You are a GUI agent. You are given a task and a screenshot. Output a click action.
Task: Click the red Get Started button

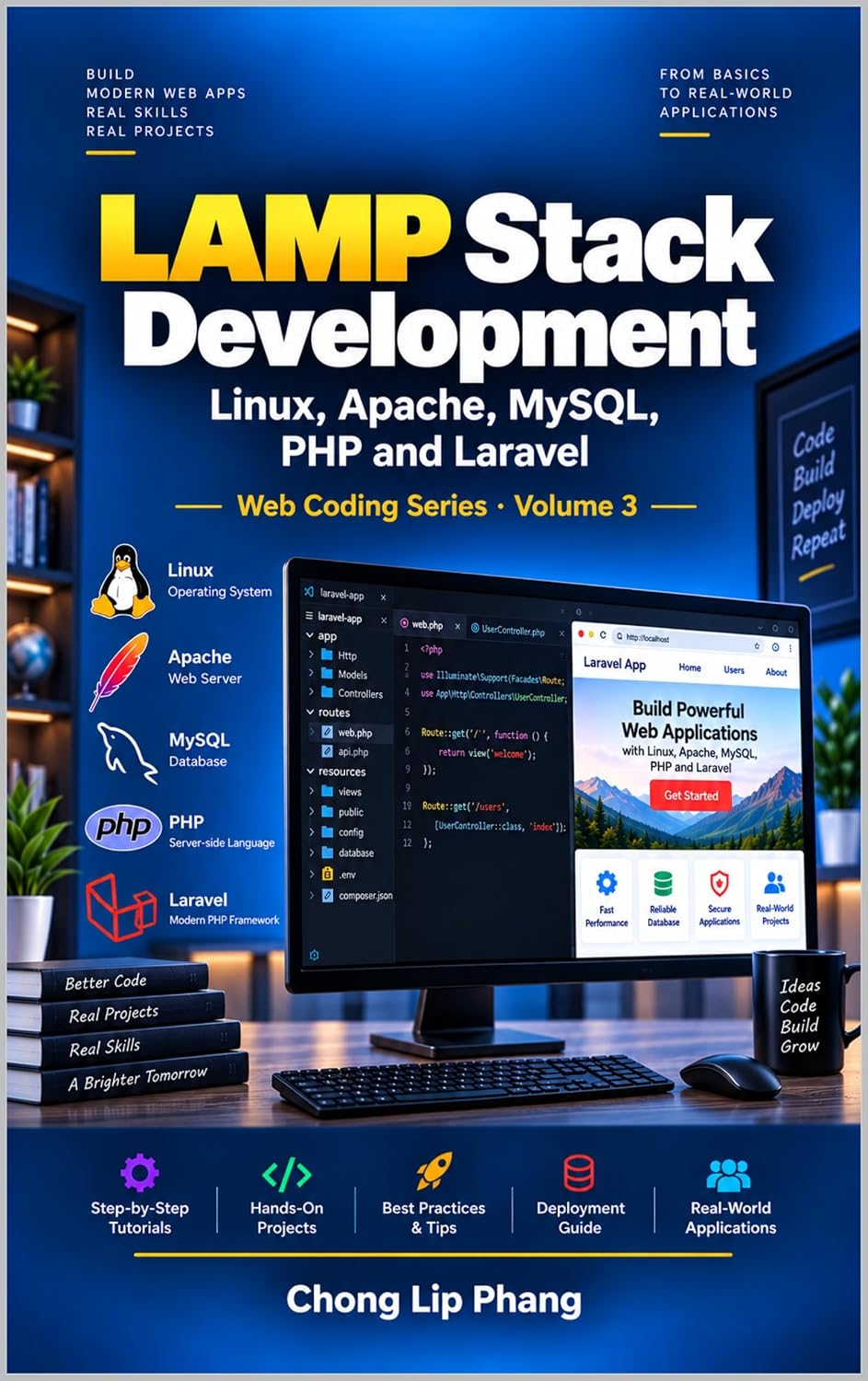pos(690,795)
